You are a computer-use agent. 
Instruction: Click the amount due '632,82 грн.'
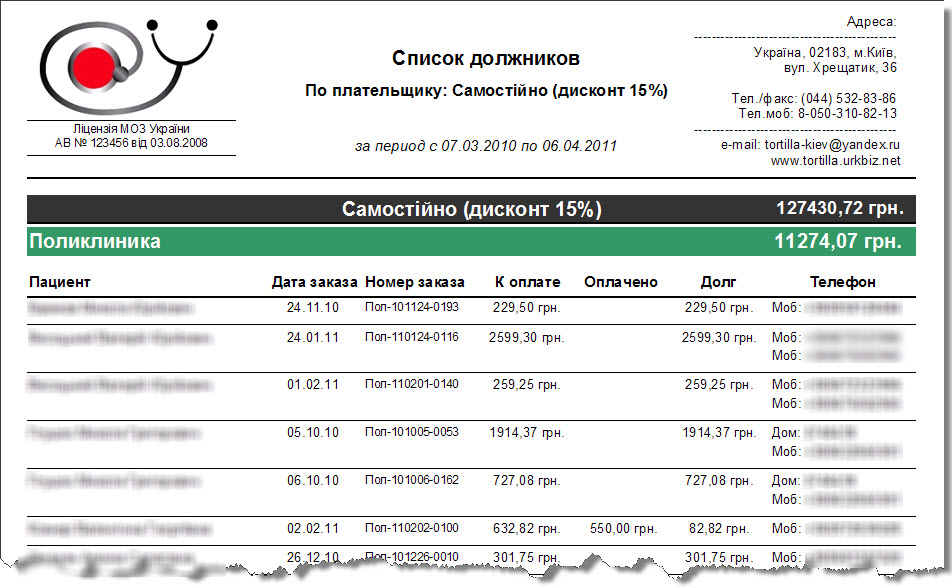point(526,528)
